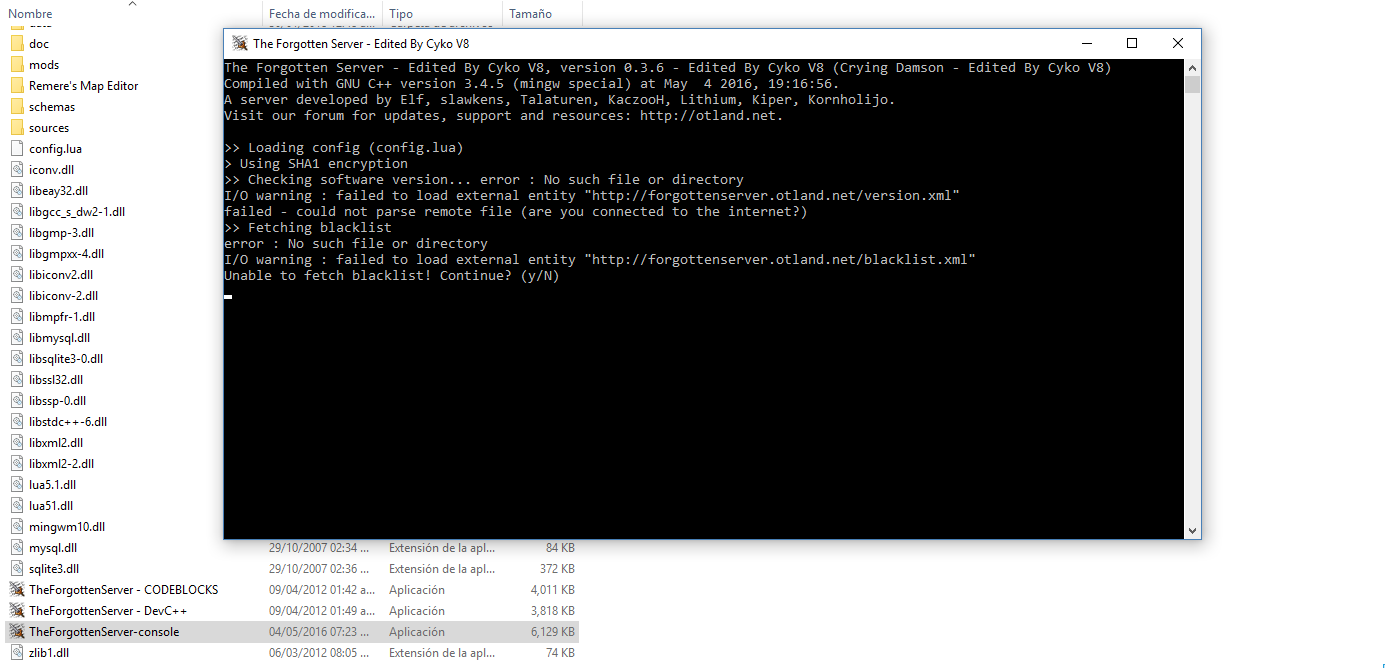1385x668 pixels.
Task: Select the config.lua file icon
Action: pos(16,149)
